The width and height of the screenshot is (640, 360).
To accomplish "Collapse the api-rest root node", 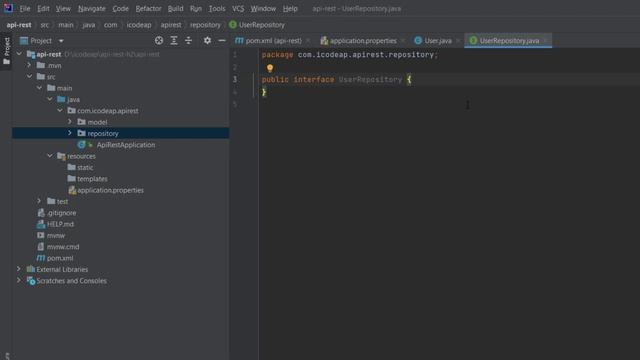I will 19,54.
